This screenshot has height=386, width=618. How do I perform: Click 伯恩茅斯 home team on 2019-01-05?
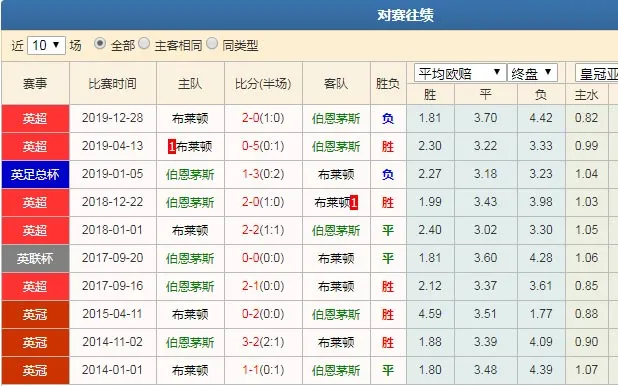pyautogui.click(x=190, y=174)
